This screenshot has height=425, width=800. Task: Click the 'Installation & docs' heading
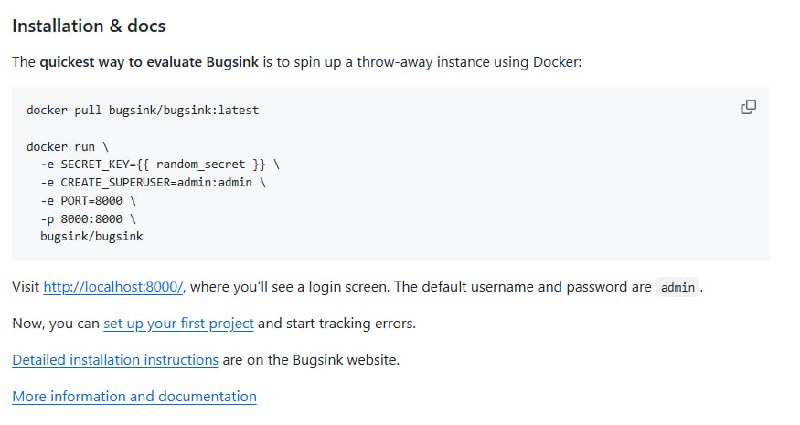pyautogui.click(x=89, y=25)
